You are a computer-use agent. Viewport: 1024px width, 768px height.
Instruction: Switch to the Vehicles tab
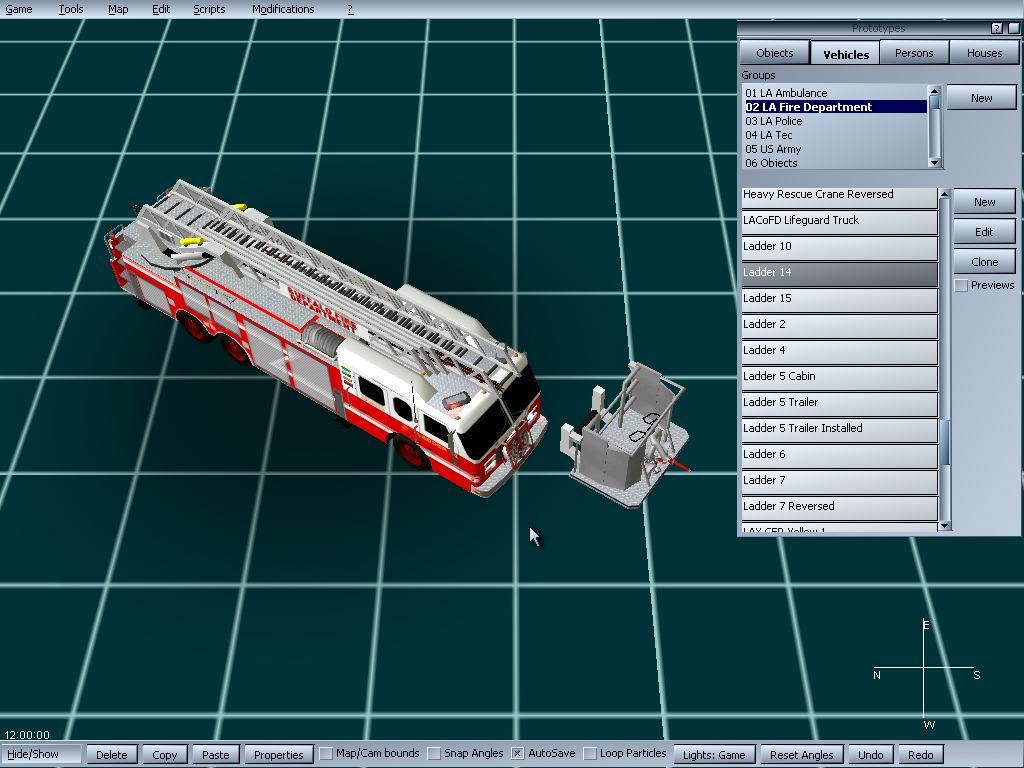[845, 54]
